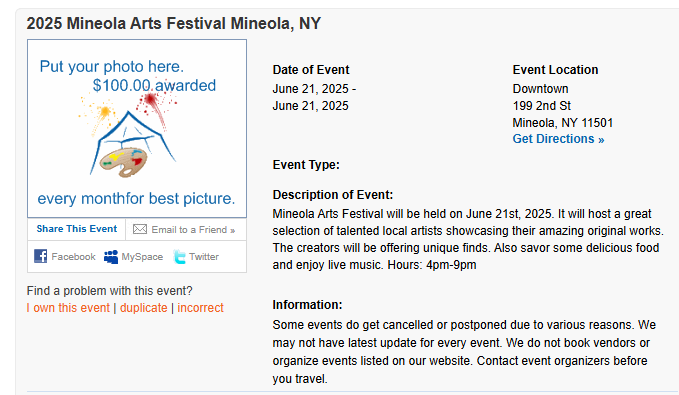Select the Share This Event tab
Image resolution: width=679 pixels, height=395 pixels.
tap(77, 229)
